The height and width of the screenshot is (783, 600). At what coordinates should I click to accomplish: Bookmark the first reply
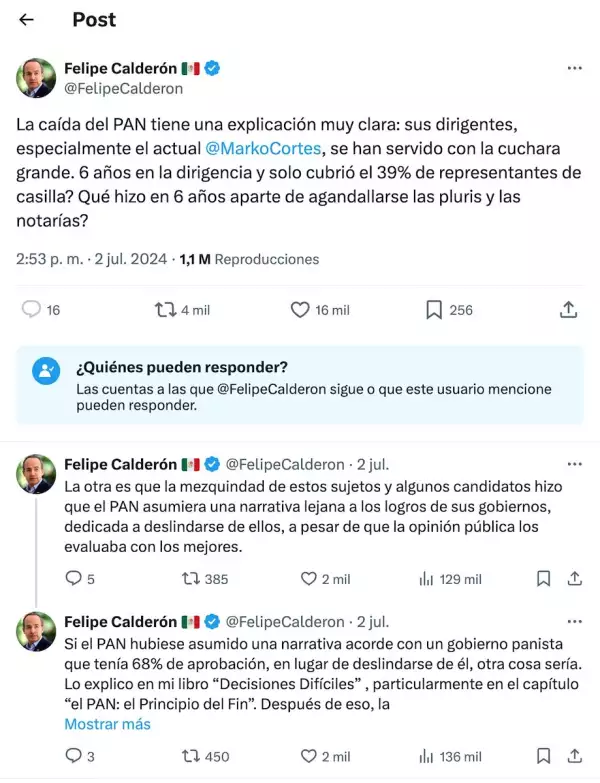pyautogui.click(x=543, y=578)
